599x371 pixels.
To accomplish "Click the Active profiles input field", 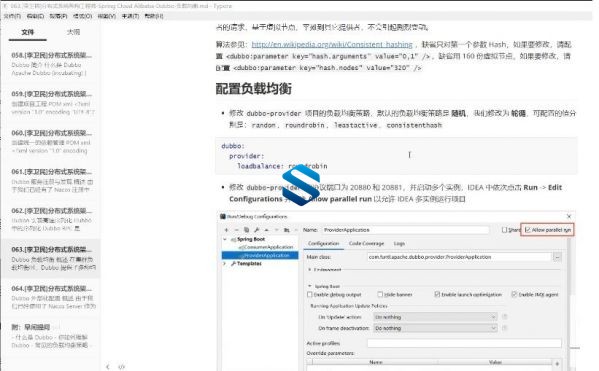I will [x=464, y=343].
